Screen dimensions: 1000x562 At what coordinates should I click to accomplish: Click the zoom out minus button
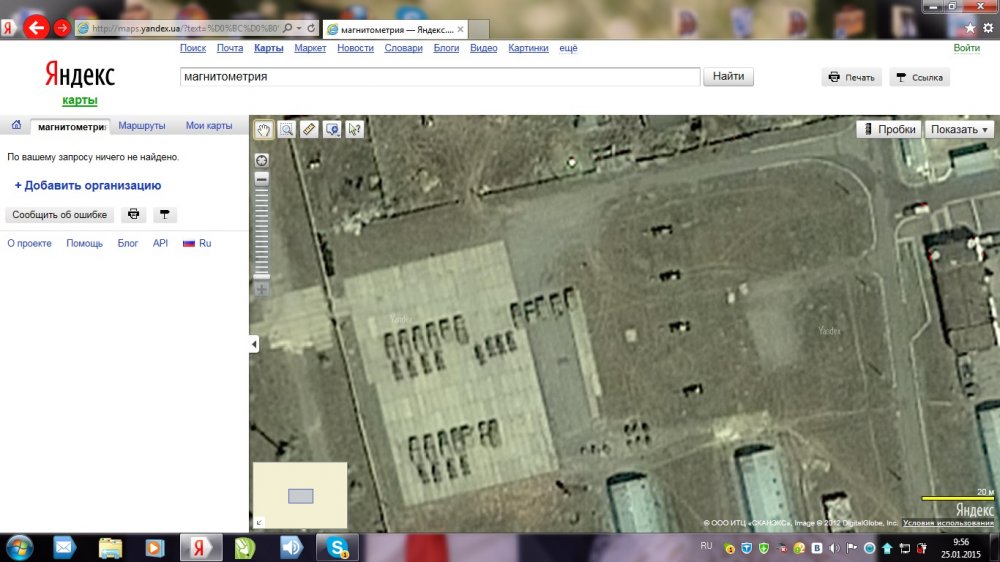pyautogui.click(x=262, y=179)
